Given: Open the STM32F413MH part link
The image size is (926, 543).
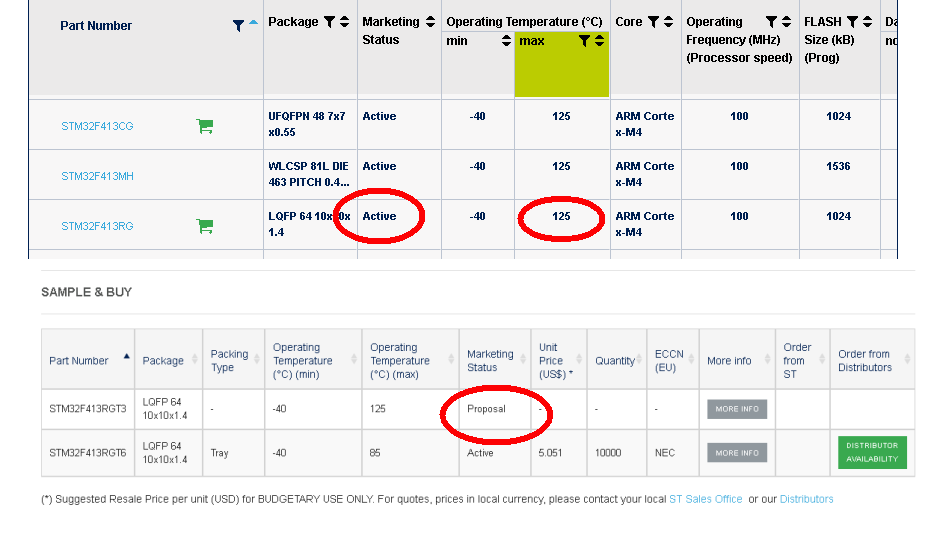Looking at the screenshot, I should click(x=97, y=176).
